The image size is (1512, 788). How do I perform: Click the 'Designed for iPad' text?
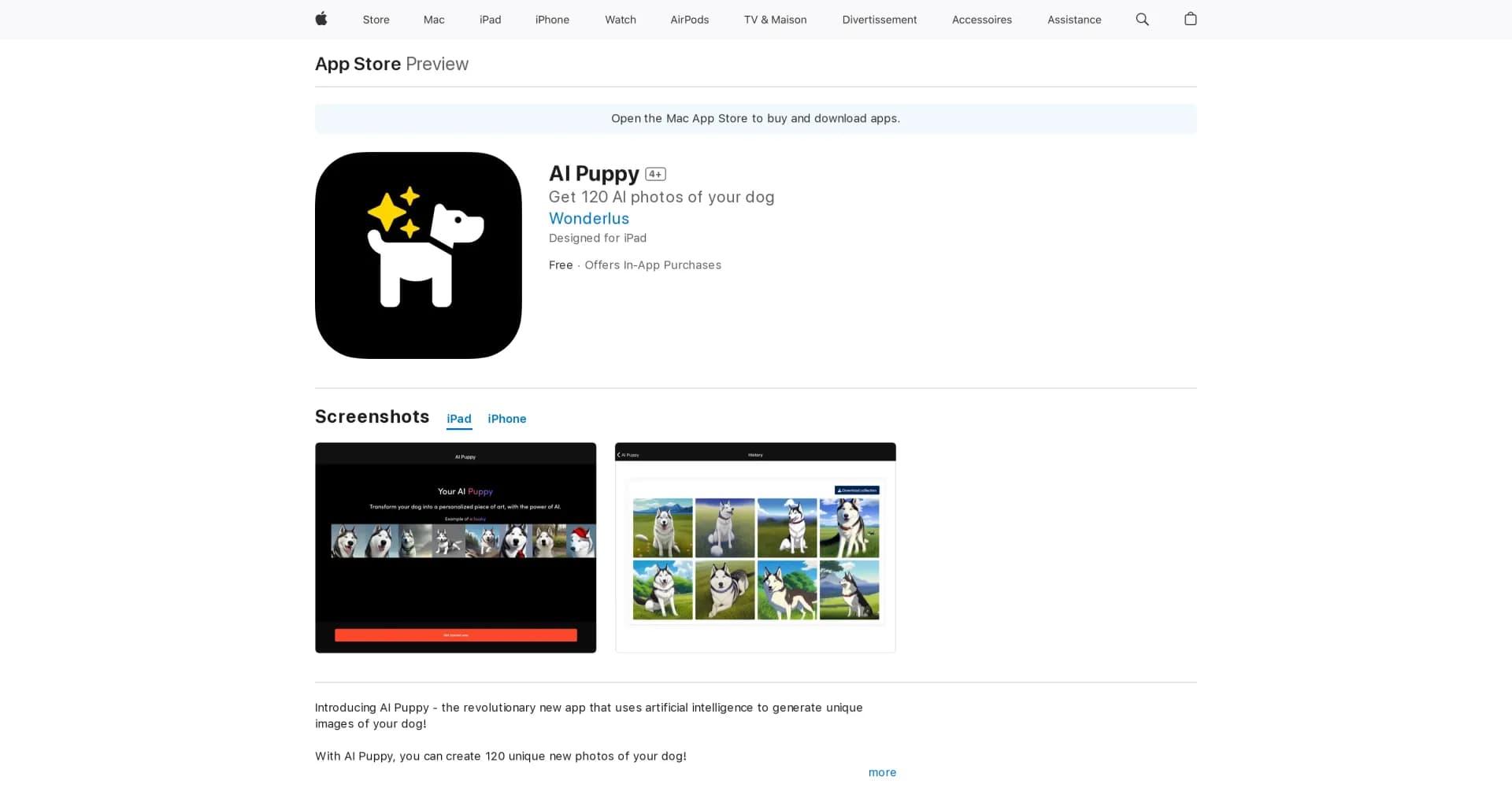pos(598,238)
